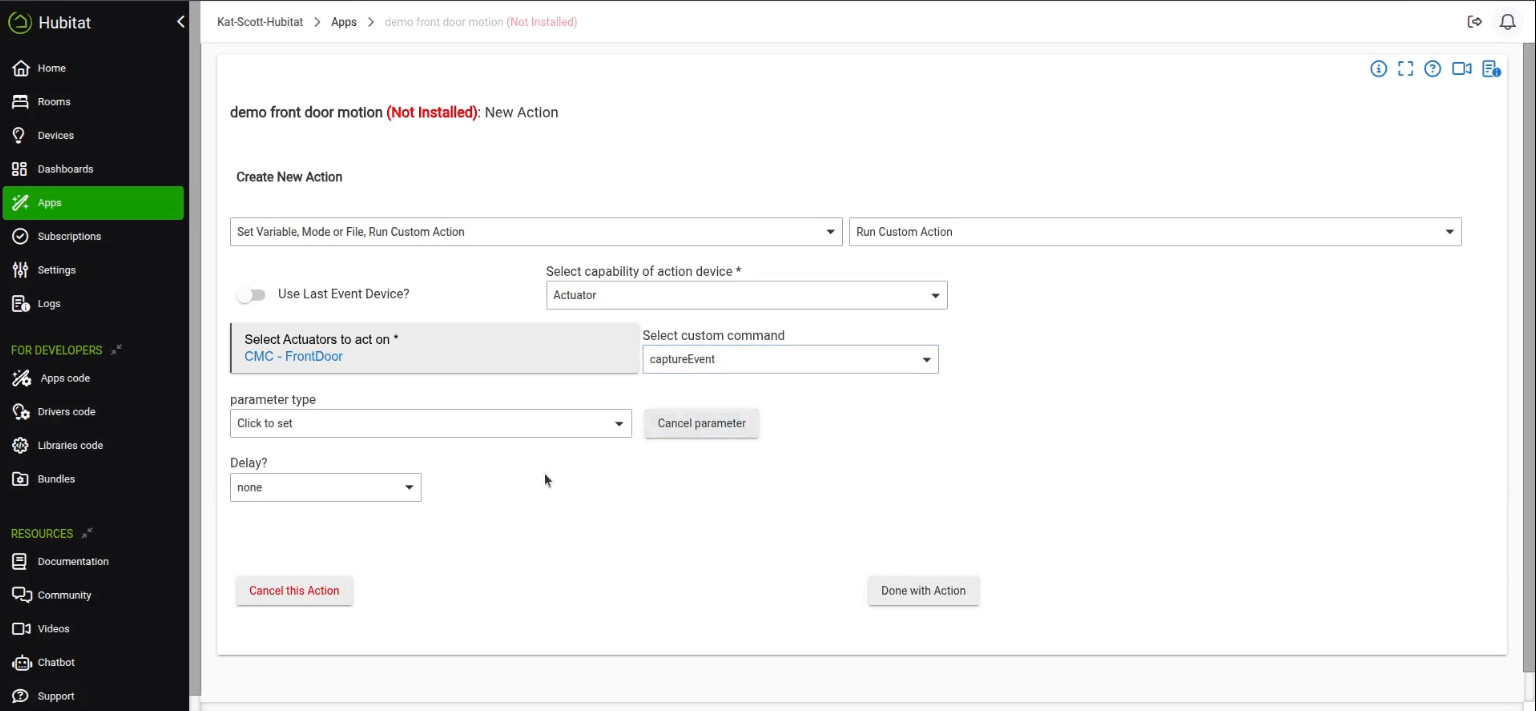The height and width of the screenshot is (711, 1536).
Task: Click the Bundles box icon
Action: [20, 479]
